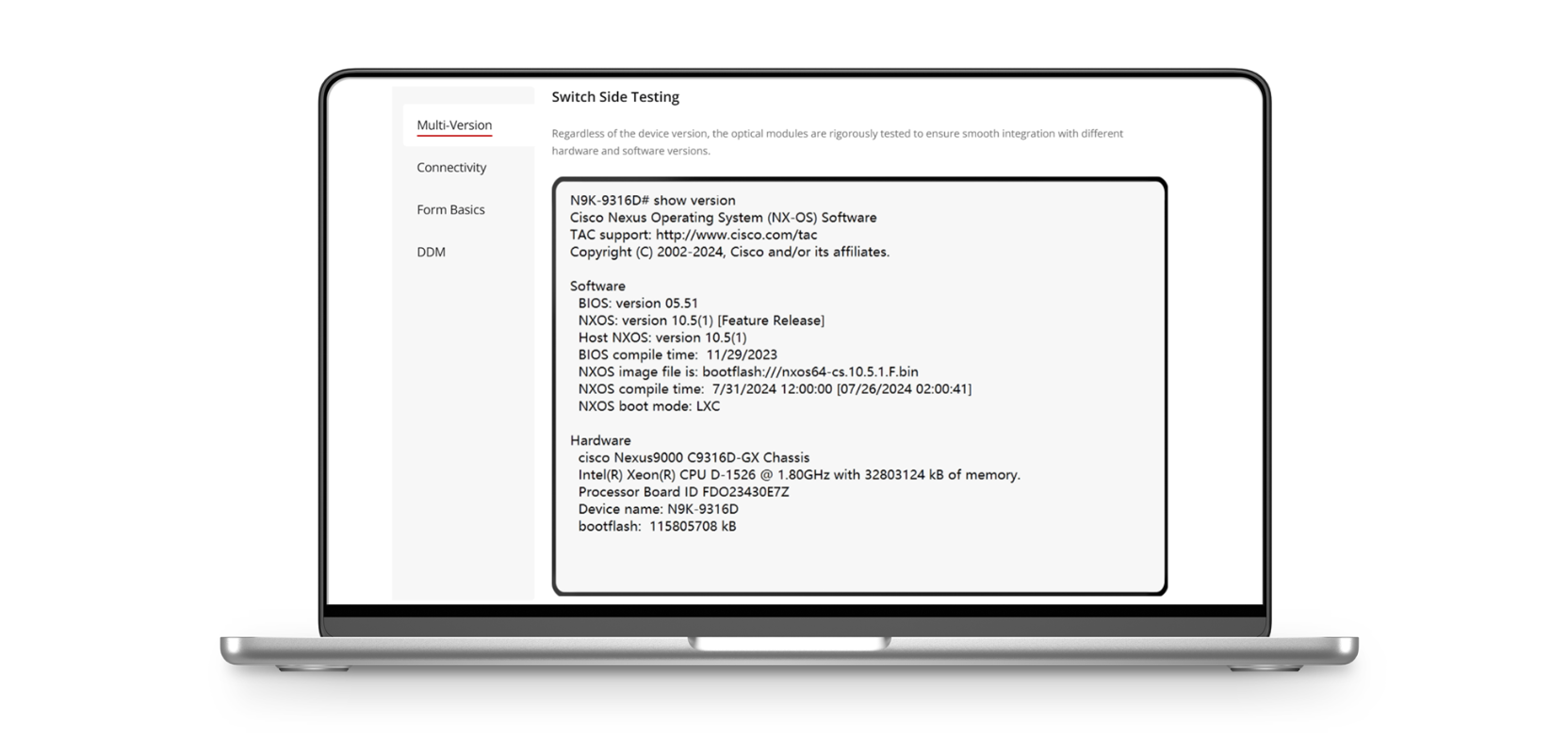Click the NXOS version 10.5(1) Feature Release line
1568x740 pixels.
coord(701,321)
